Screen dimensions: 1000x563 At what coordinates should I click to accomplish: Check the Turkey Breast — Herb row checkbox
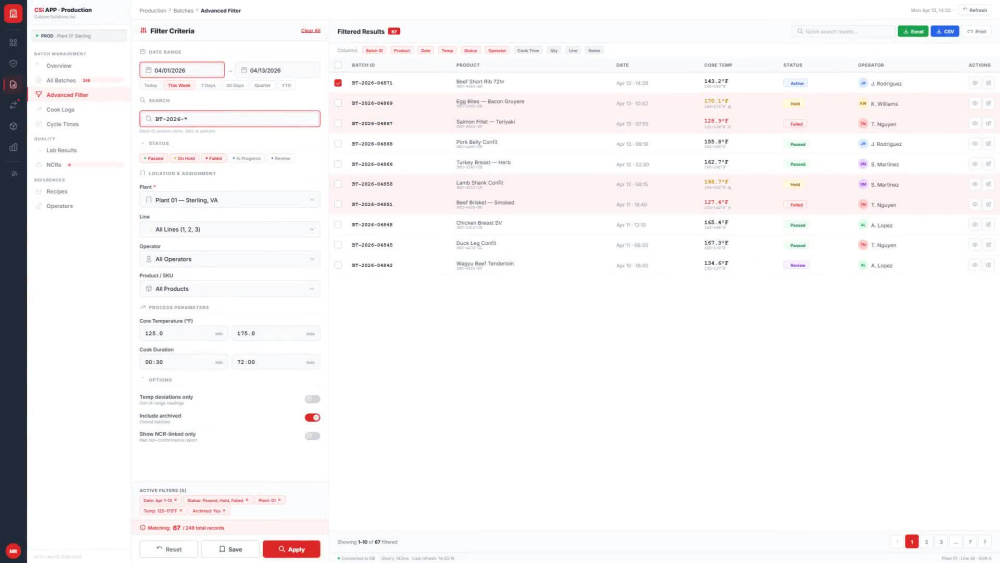[338, 164]
